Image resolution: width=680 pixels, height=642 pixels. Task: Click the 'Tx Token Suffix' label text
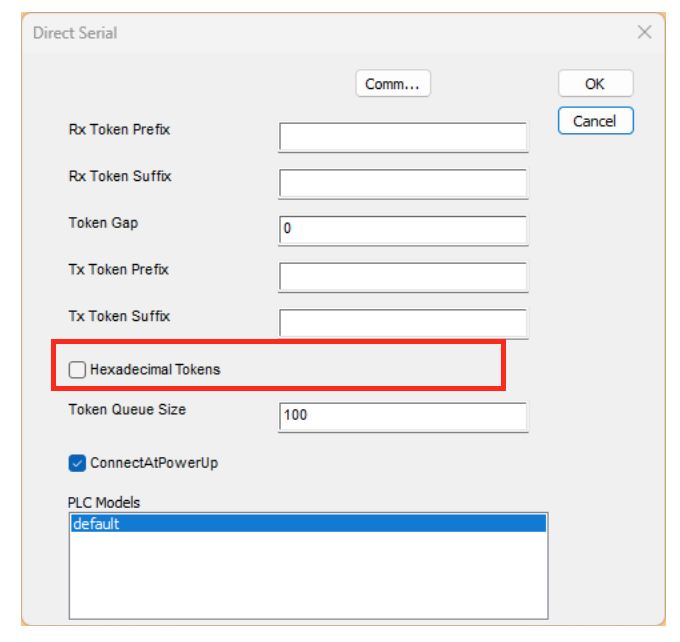click(x=119, y=317)
